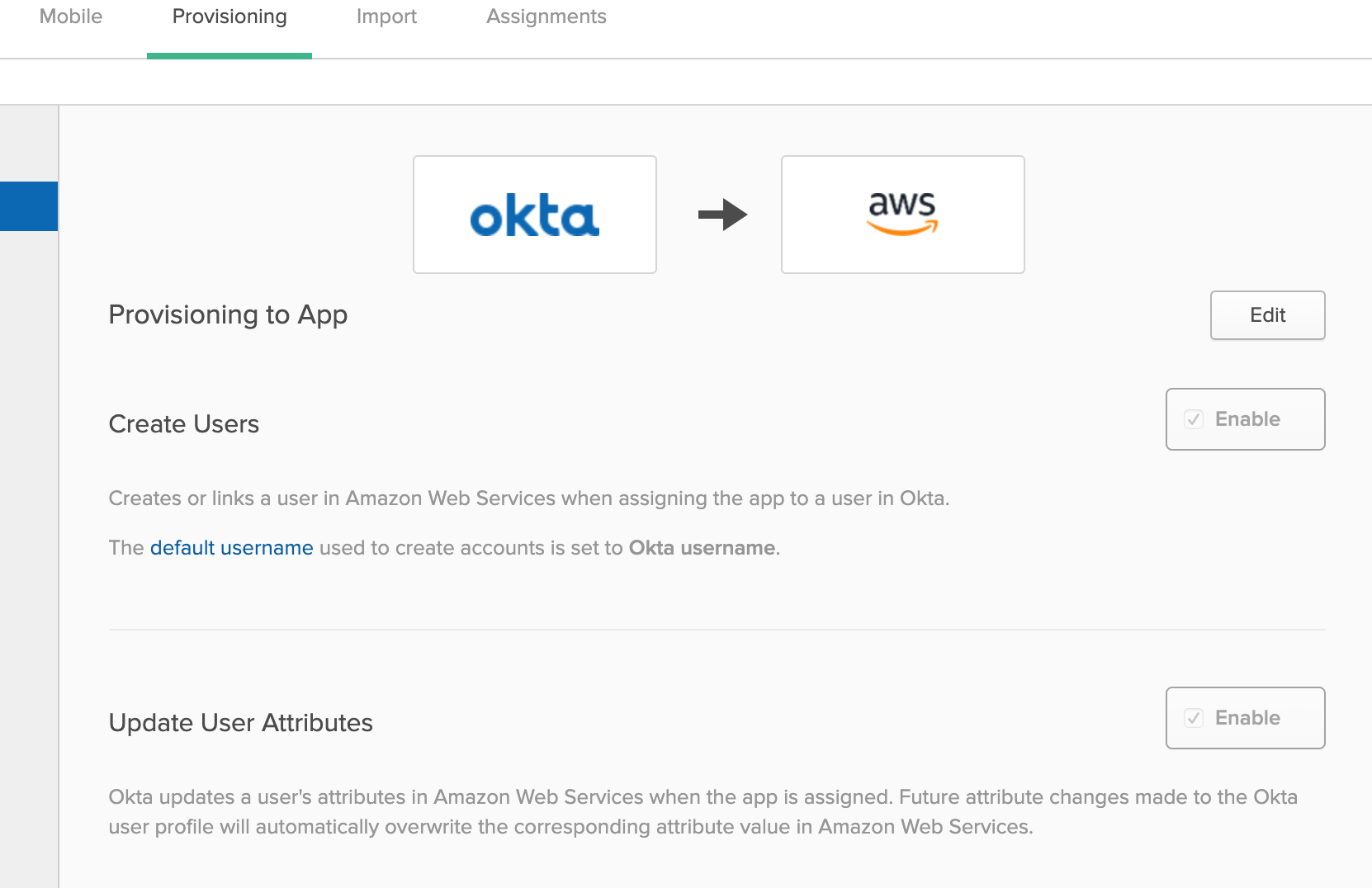Click the Creates or links a user description

(x=529, y=498)
